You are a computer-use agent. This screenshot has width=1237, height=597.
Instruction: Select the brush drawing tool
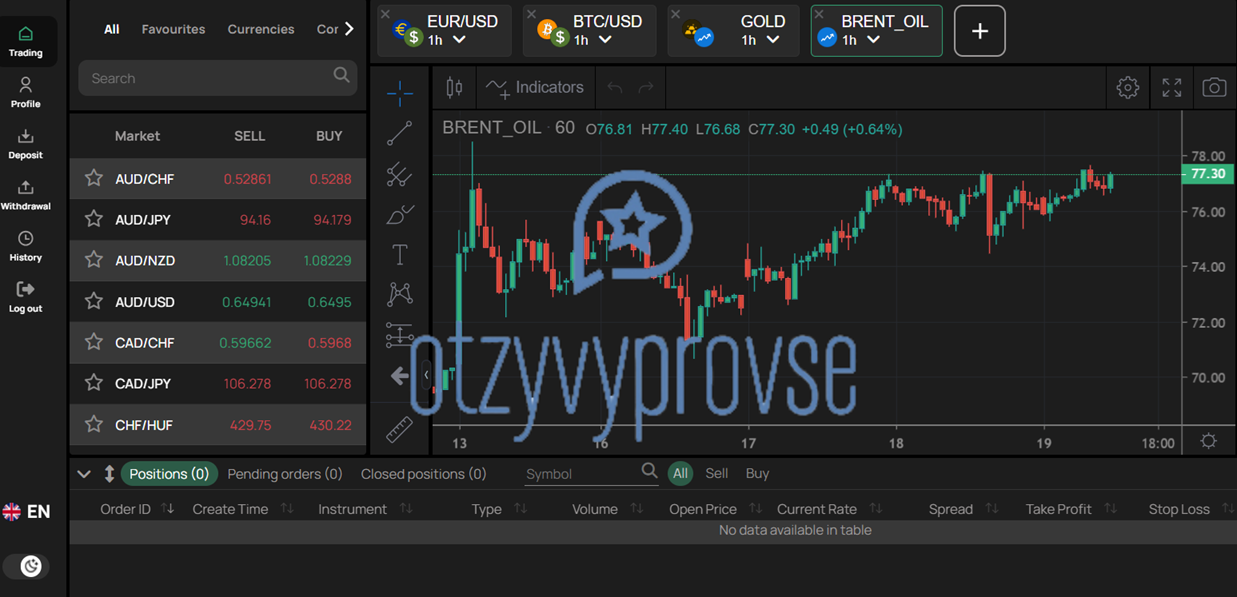(400, 214)
